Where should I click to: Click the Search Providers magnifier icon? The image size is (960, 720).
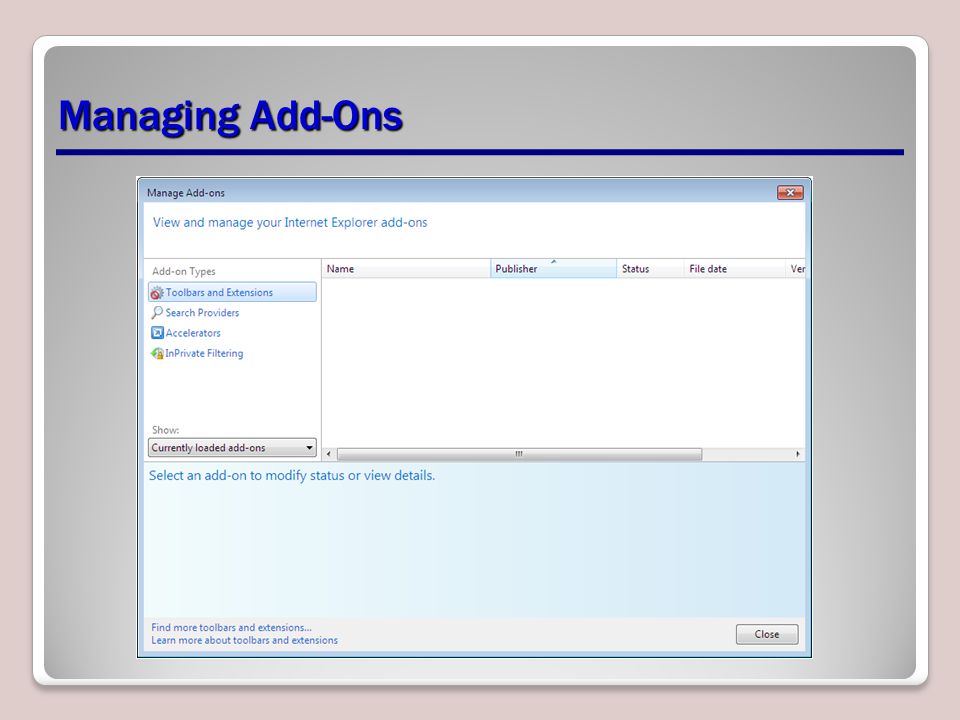[157, 313]
